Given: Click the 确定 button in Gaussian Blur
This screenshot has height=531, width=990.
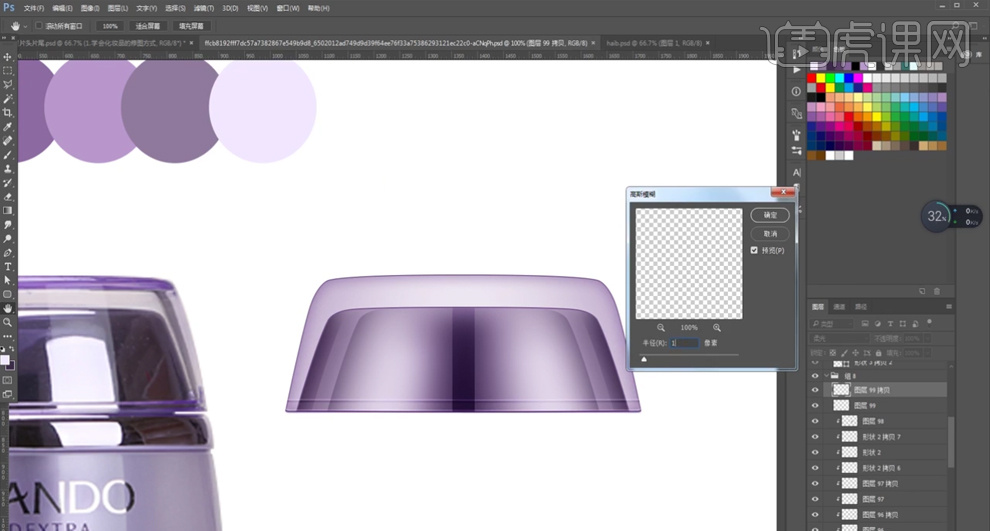Looking at the screenshot, I should tap(769, 215).
